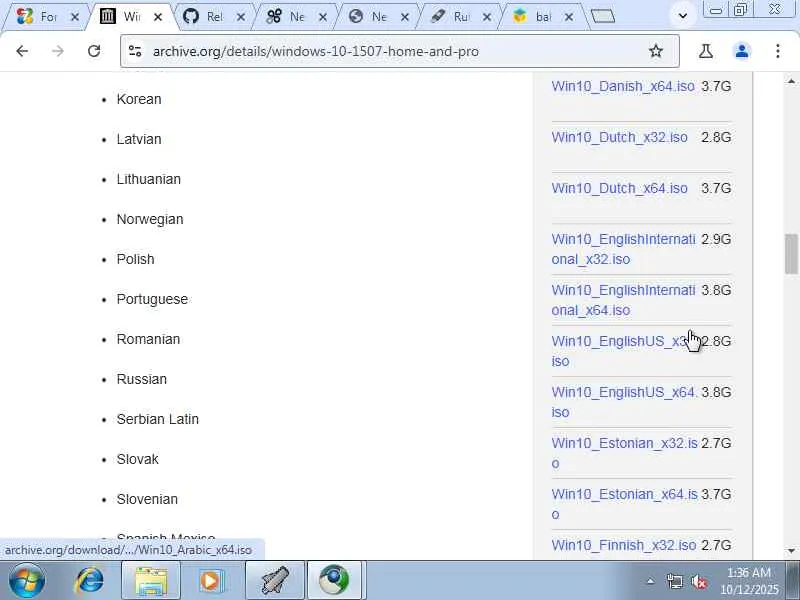Go back to the previous page
This screenshot has height=600, width=800.
pos(22,51)
